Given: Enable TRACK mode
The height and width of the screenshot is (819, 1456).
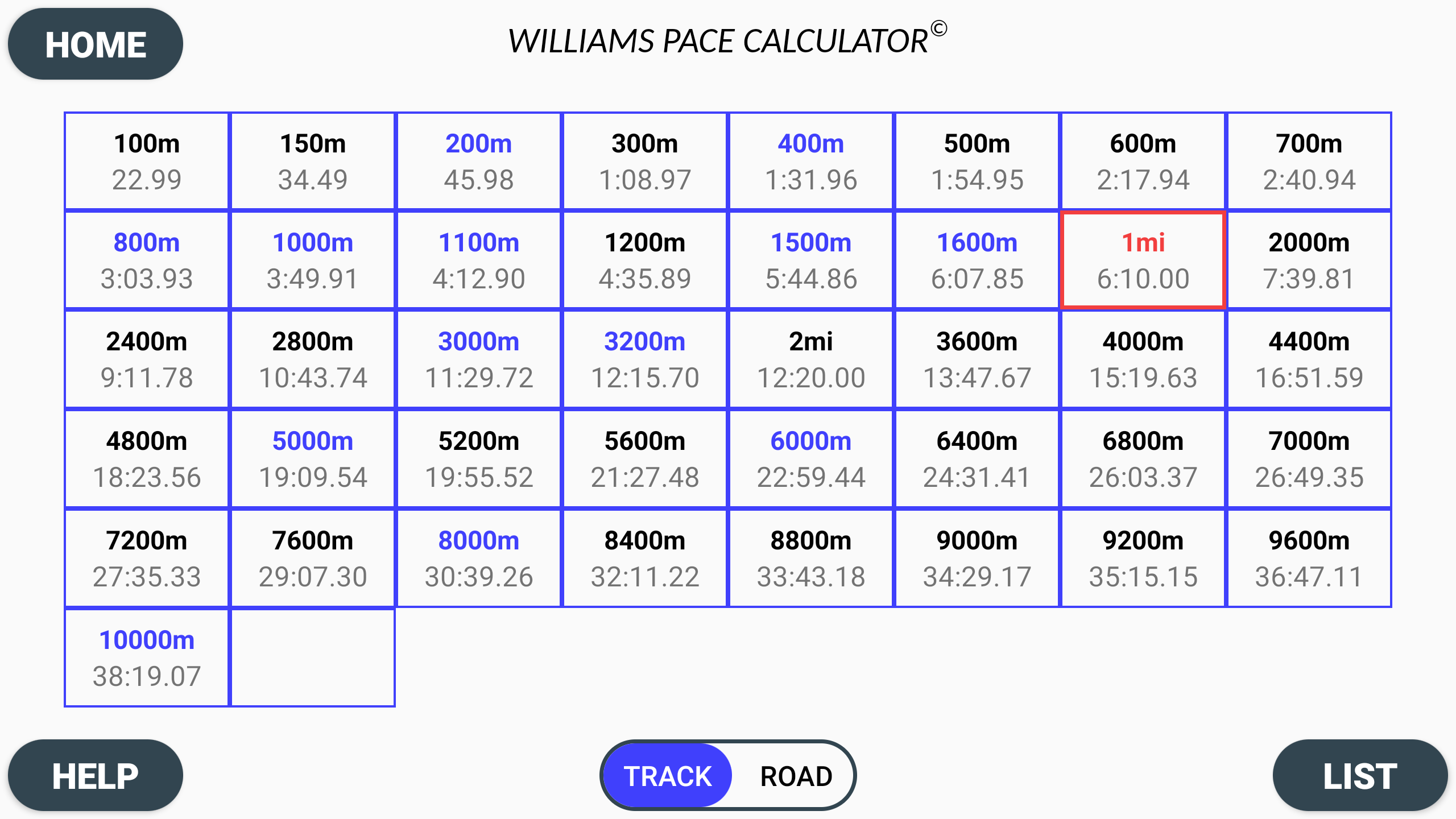Looking at the screenshot, I should (667, 775).
